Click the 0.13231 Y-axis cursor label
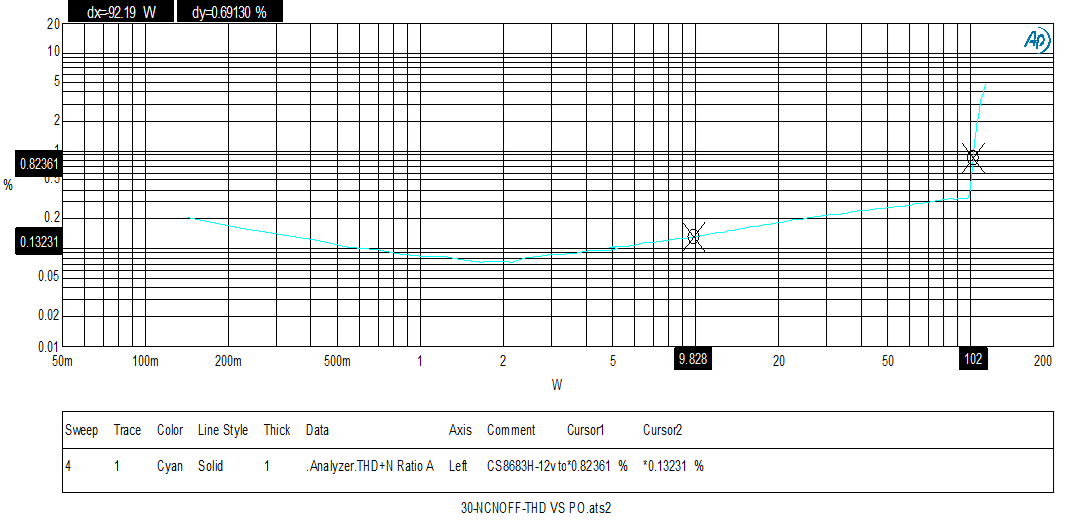 pyautogui.click(x=40, y=241)
